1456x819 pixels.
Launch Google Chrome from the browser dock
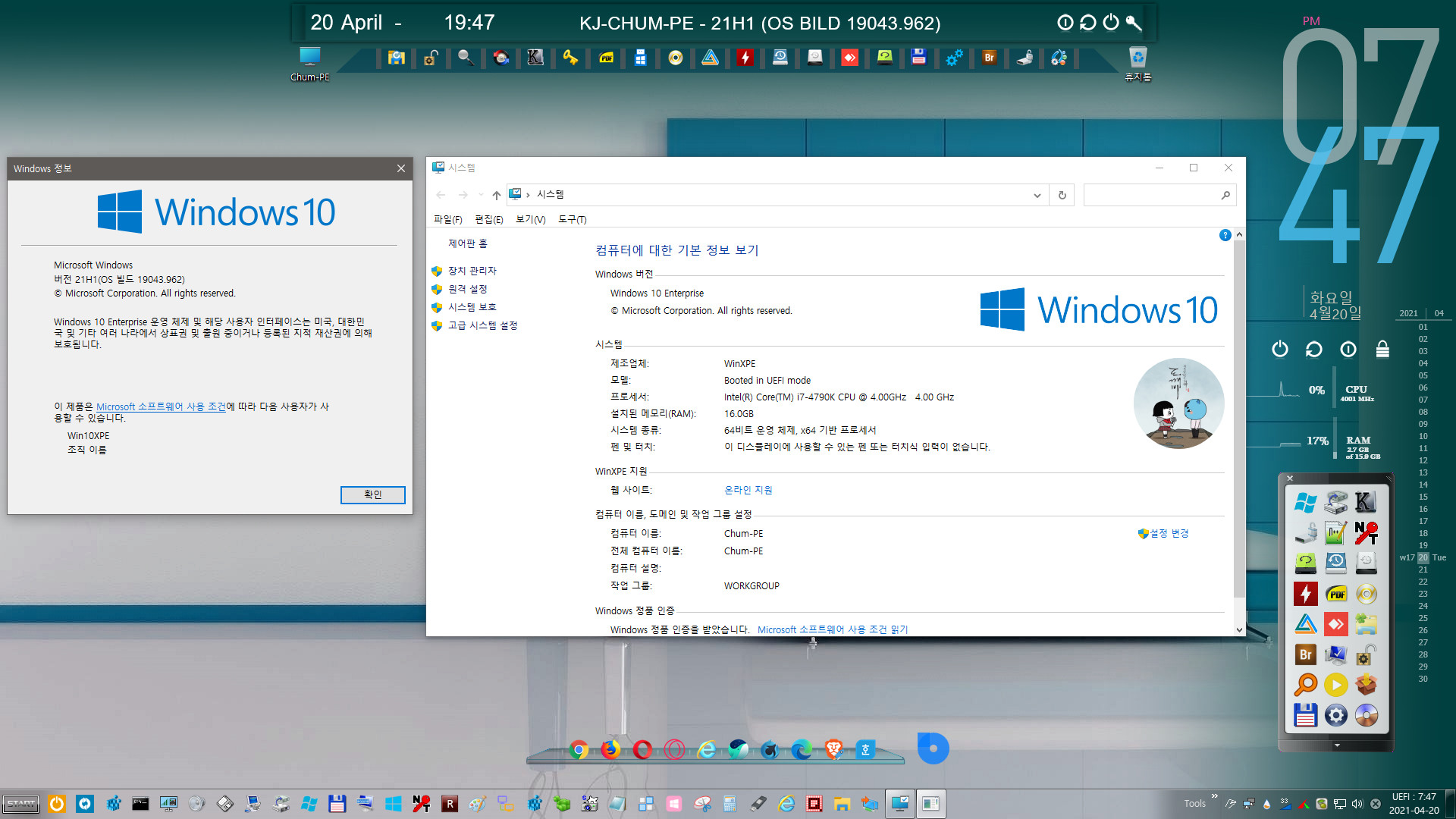click(x=579, y=750)
